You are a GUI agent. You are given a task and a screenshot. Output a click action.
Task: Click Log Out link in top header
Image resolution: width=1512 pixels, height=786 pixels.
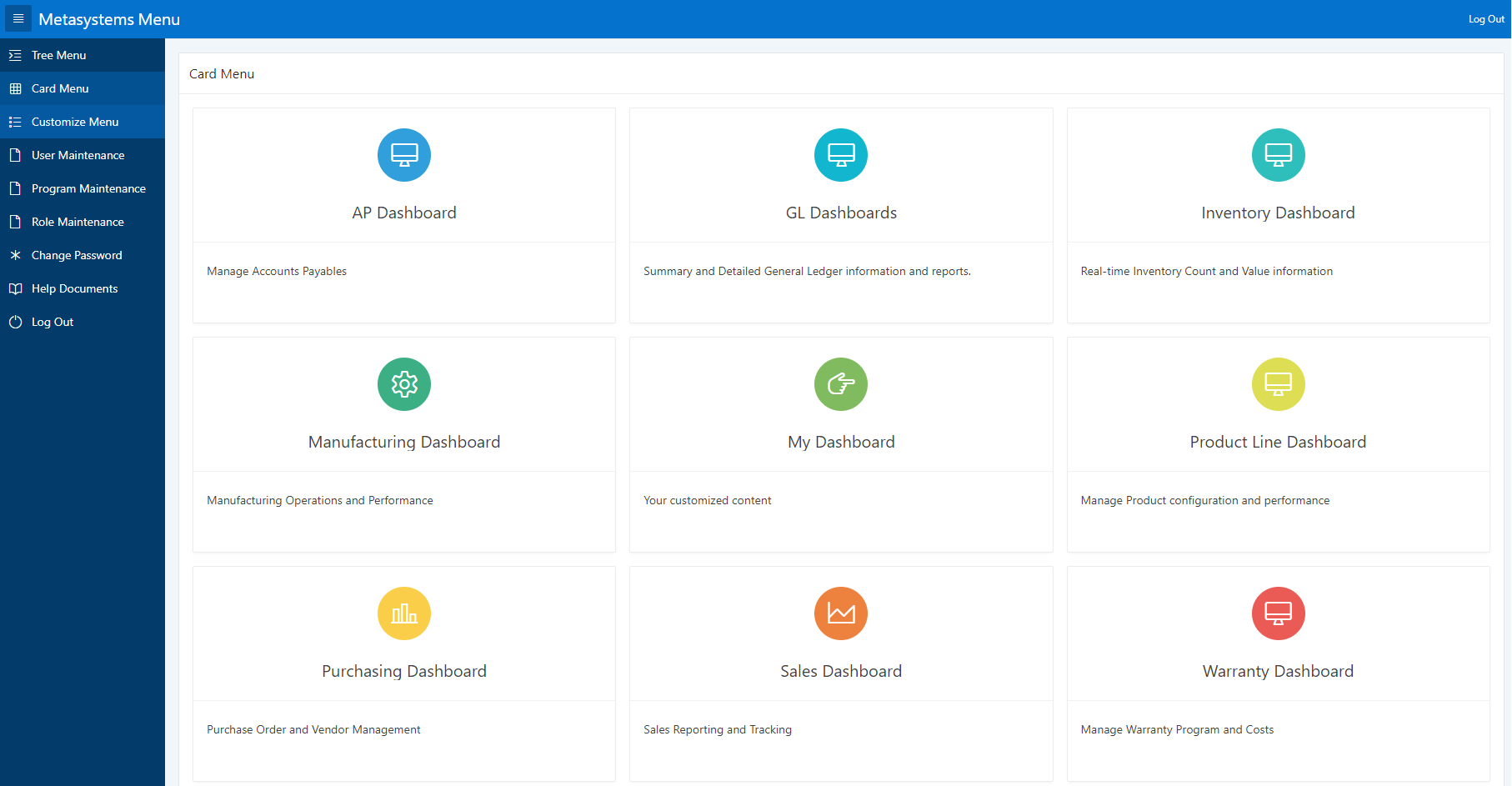[x=1486, y=19]
